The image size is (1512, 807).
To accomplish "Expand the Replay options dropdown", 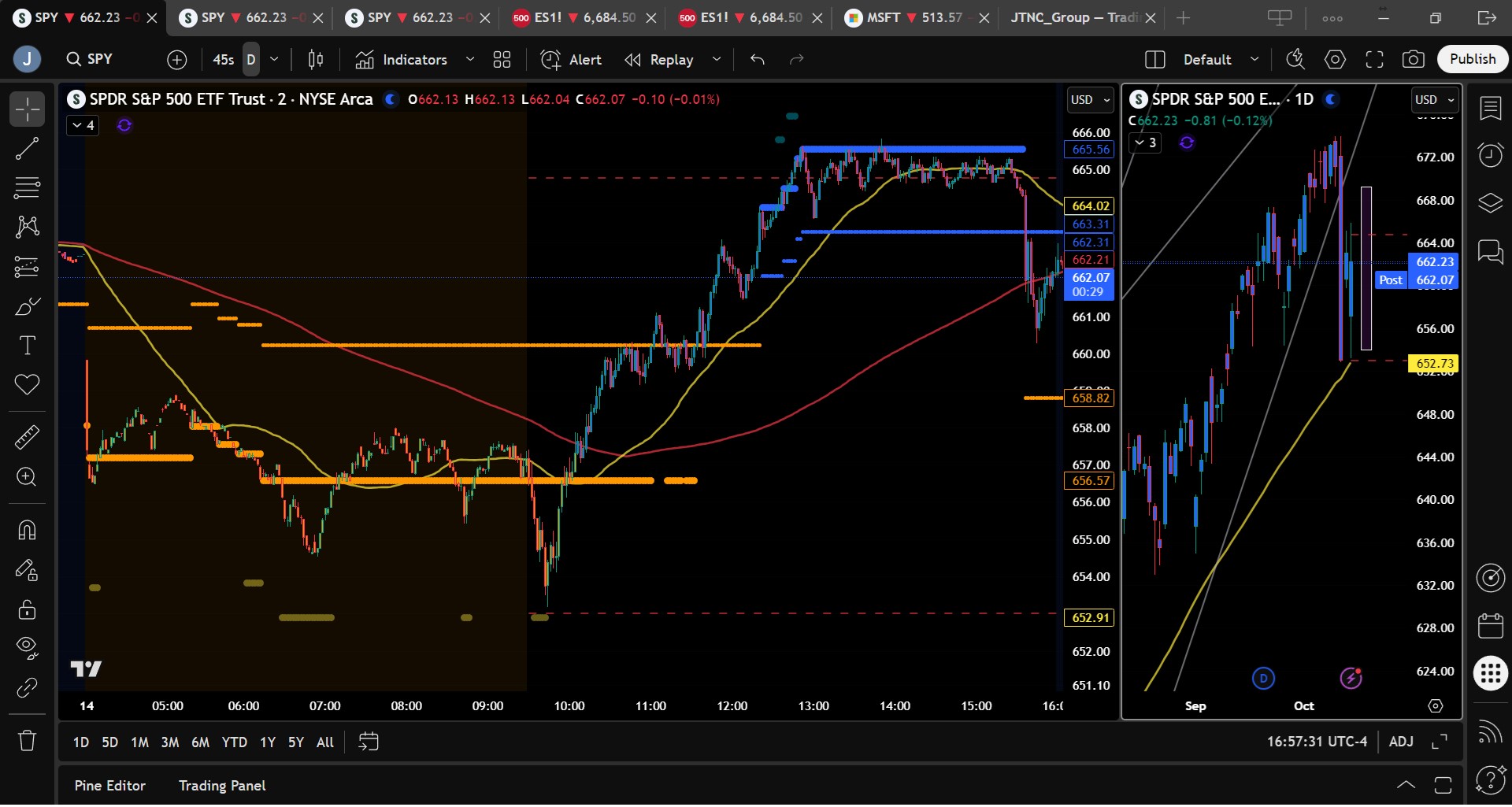I will point(717,59).
